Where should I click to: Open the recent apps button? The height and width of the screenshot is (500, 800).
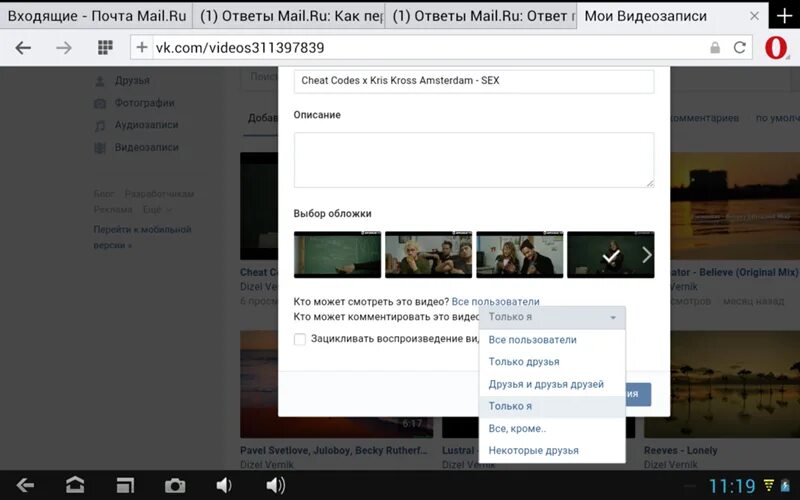coord(125,485)
